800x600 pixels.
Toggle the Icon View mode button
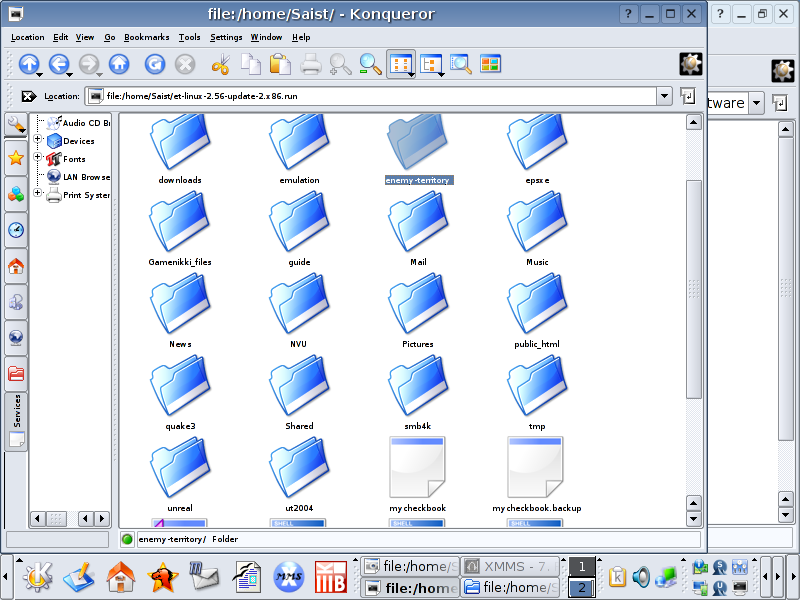[x=400, y=64]
